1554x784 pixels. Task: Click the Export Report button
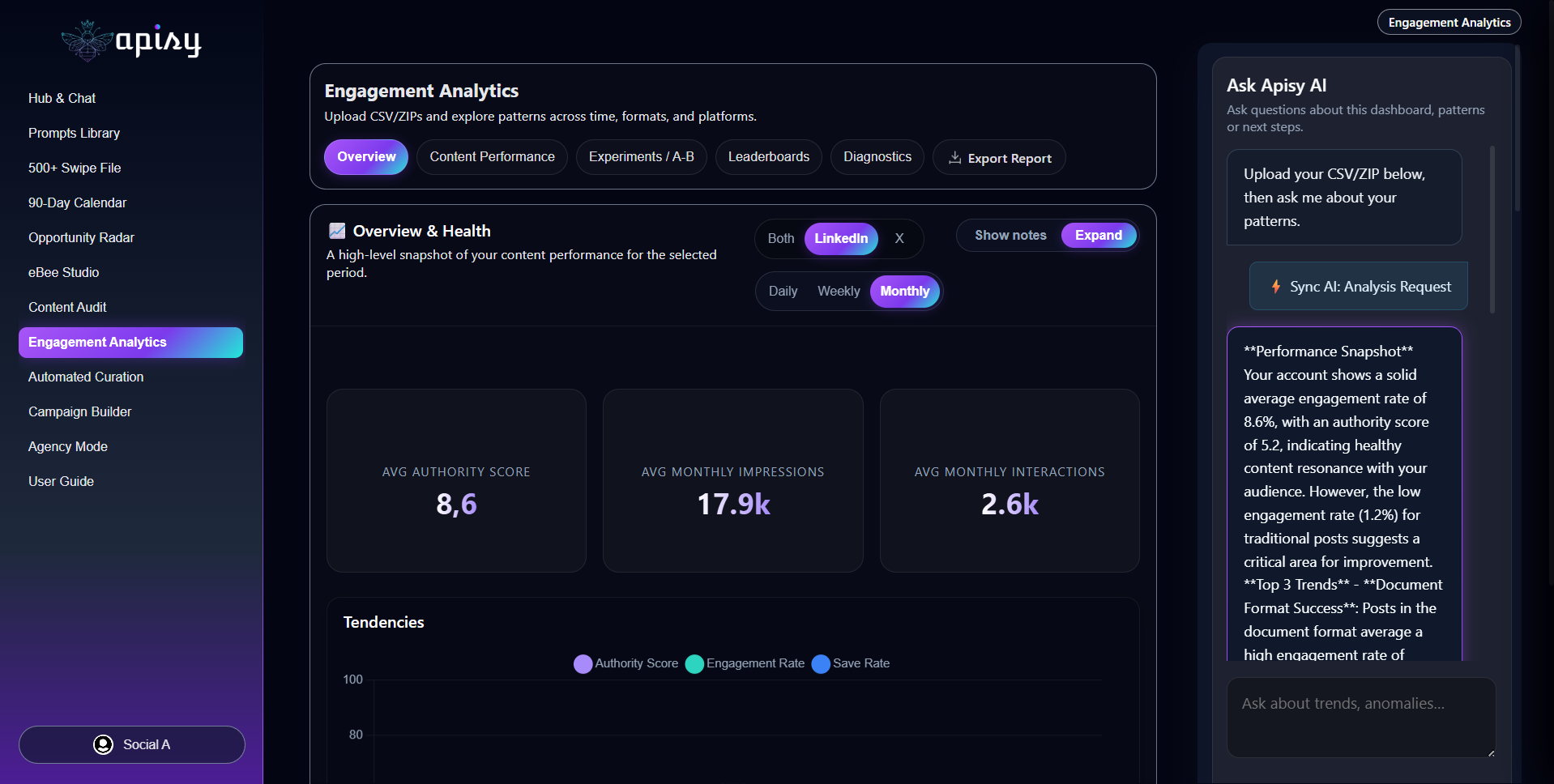click(999, 157)
